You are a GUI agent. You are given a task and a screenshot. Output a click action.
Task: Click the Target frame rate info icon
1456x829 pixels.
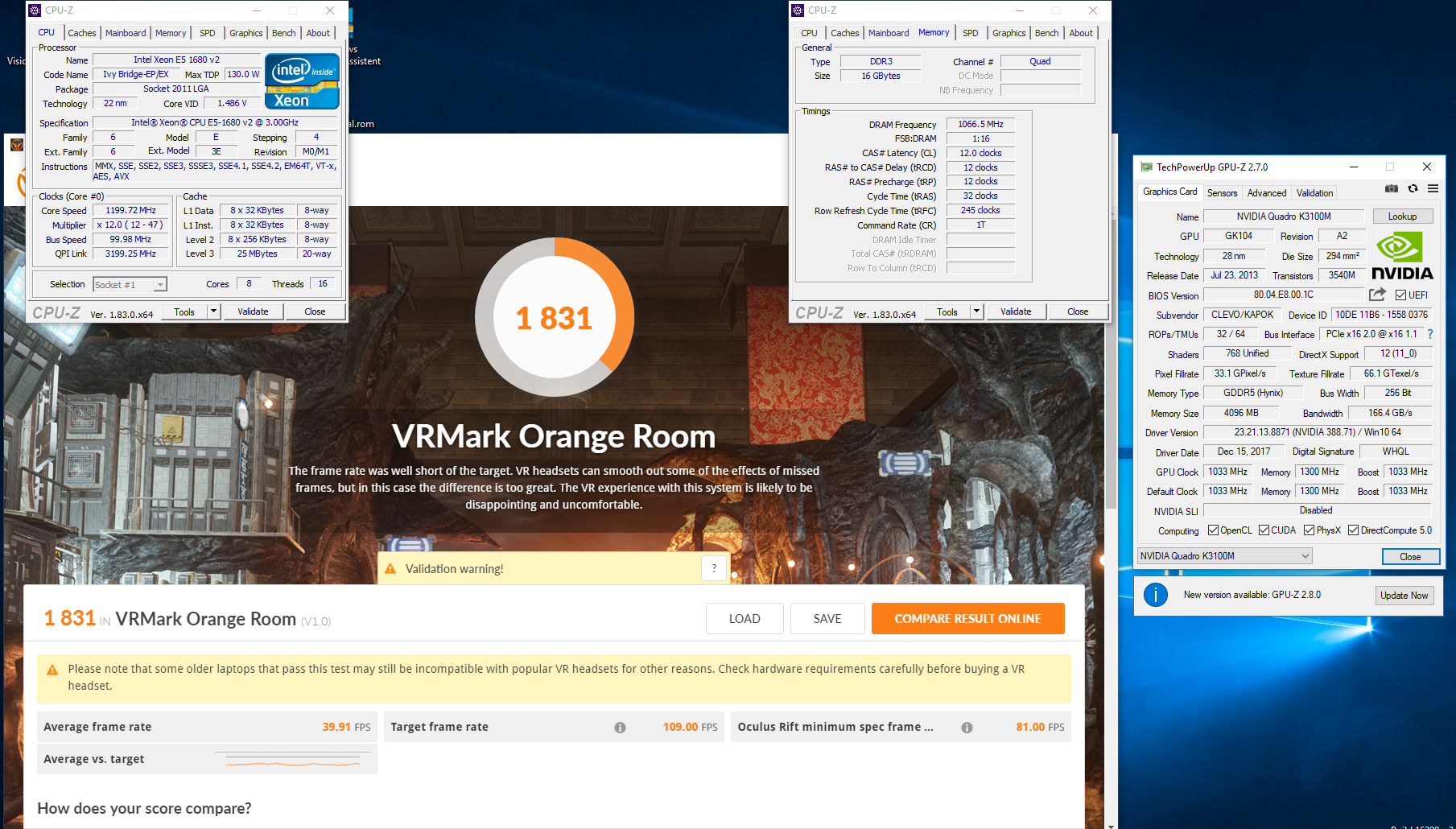pyautogui.click(x=620, y=728)
